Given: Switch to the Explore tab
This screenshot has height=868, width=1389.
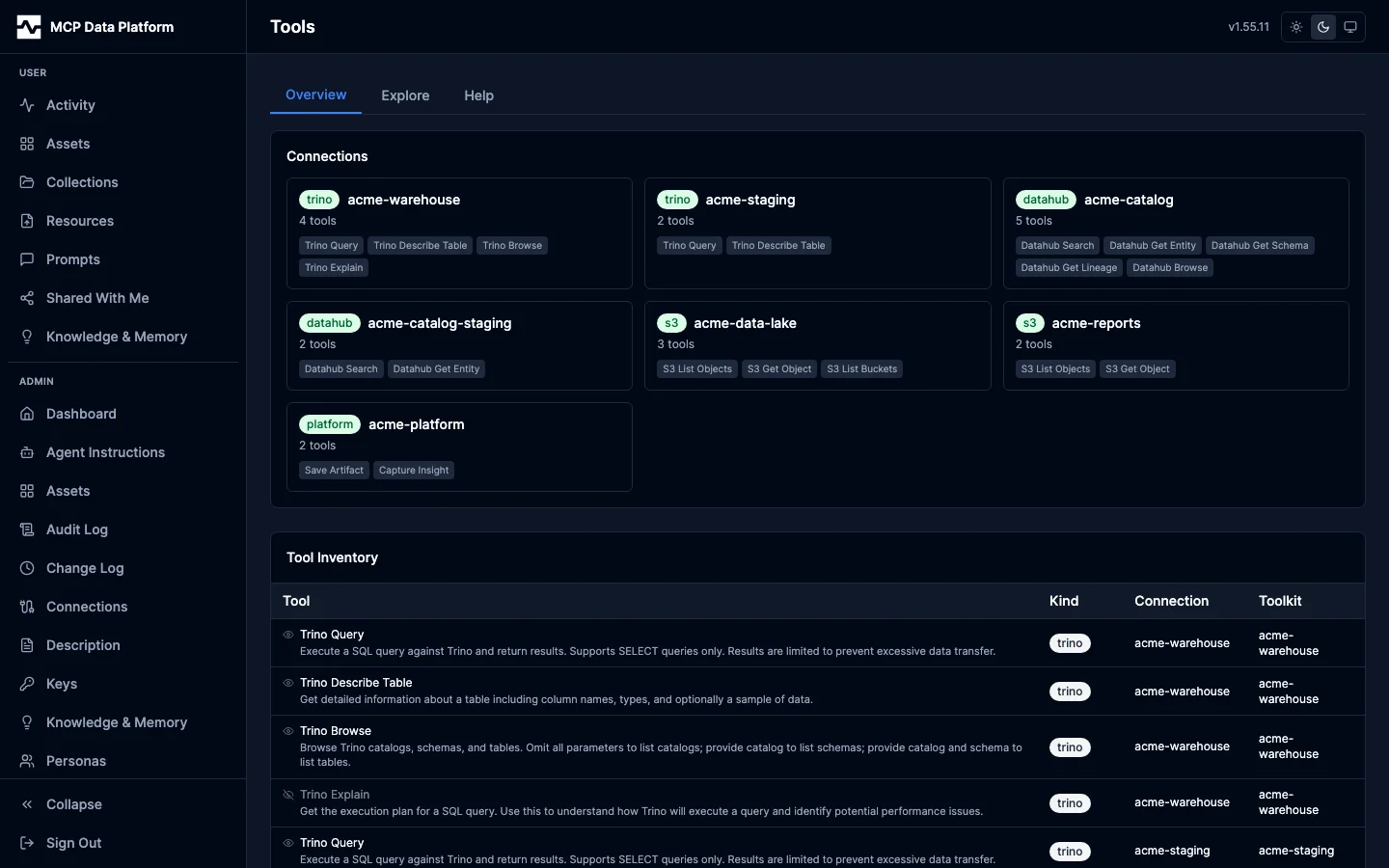Looking at the screenshot, I should (405, 95).
